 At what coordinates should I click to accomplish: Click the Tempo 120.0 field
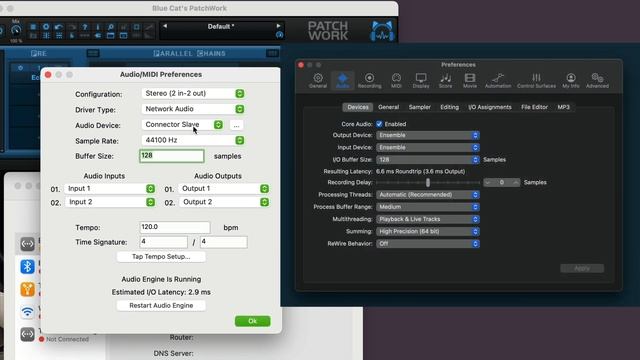tap(175, 227)
